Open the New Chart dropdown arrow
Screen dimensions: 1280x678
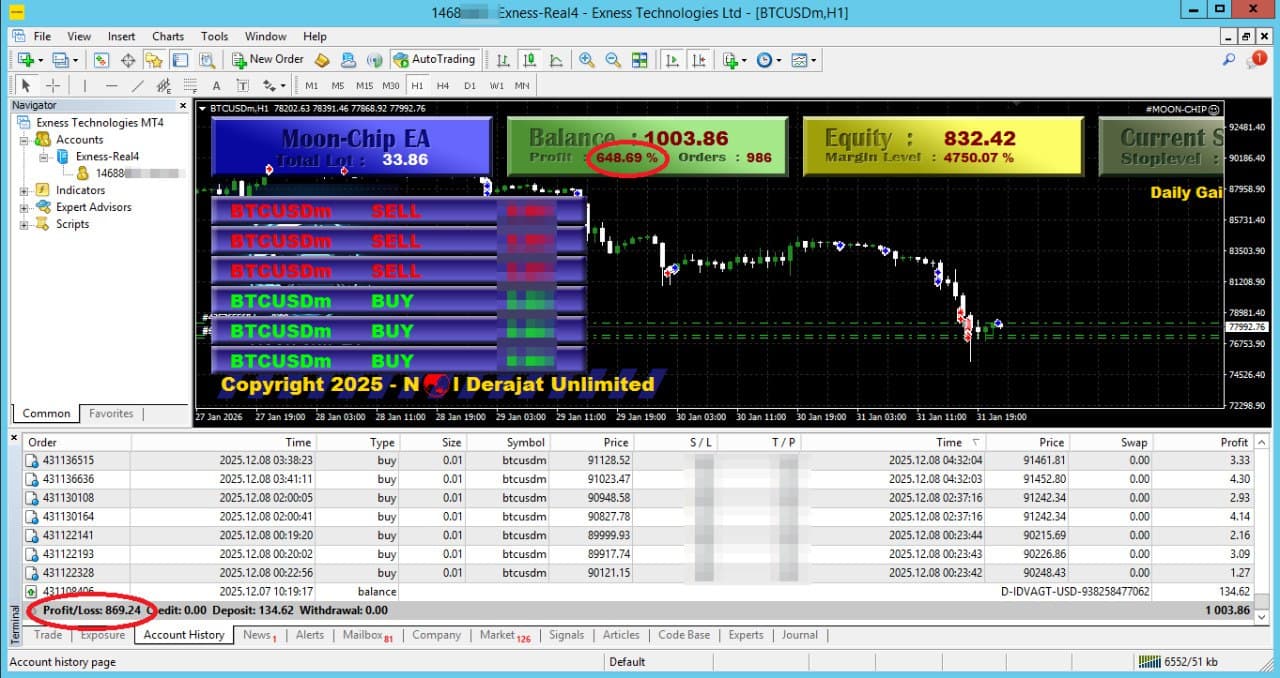(40, 59)
